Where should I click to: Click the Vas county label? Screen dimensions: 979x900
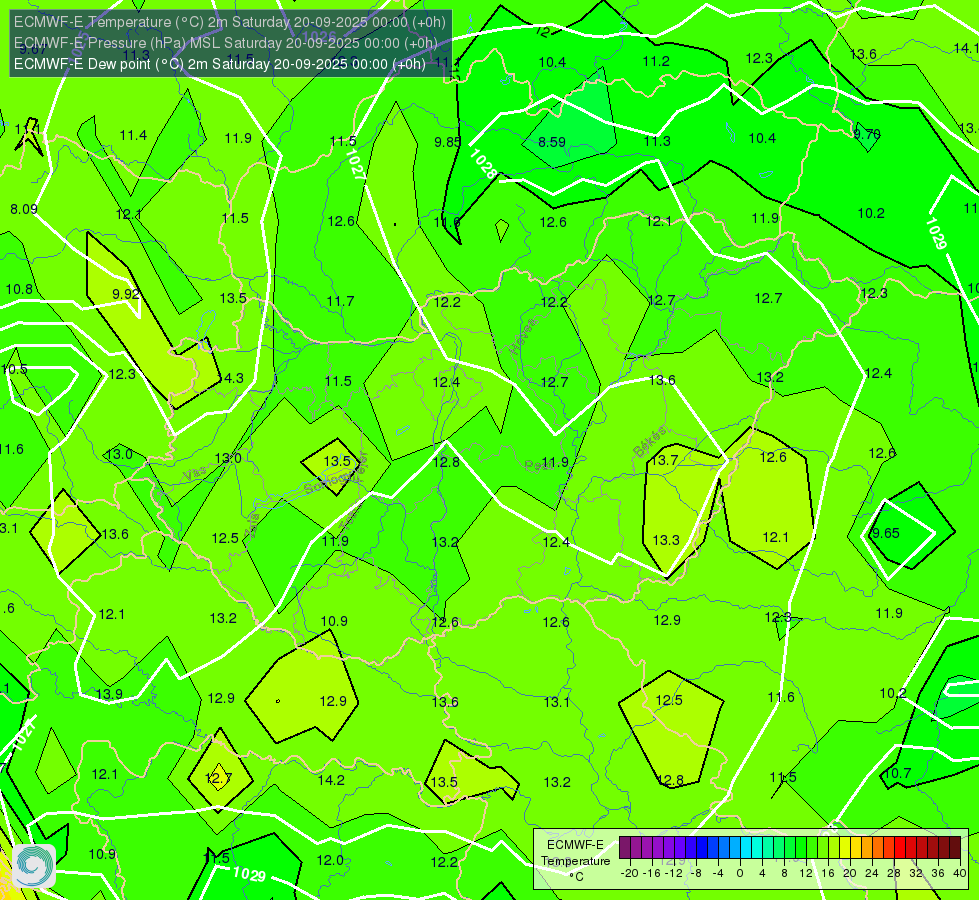point(194,475)
